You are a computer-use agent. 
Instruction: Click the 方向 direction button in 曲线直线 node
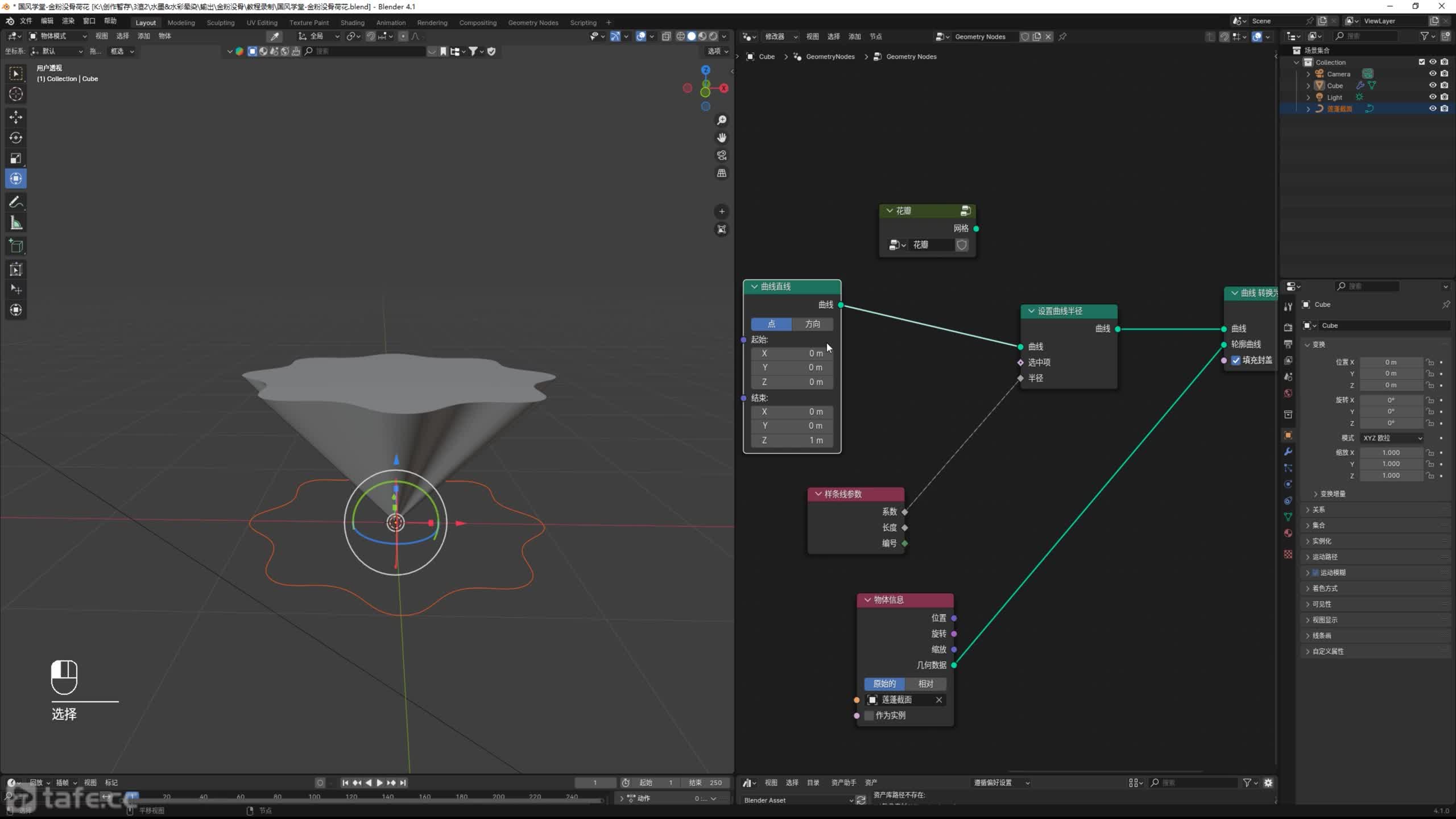tap(812, 324)
